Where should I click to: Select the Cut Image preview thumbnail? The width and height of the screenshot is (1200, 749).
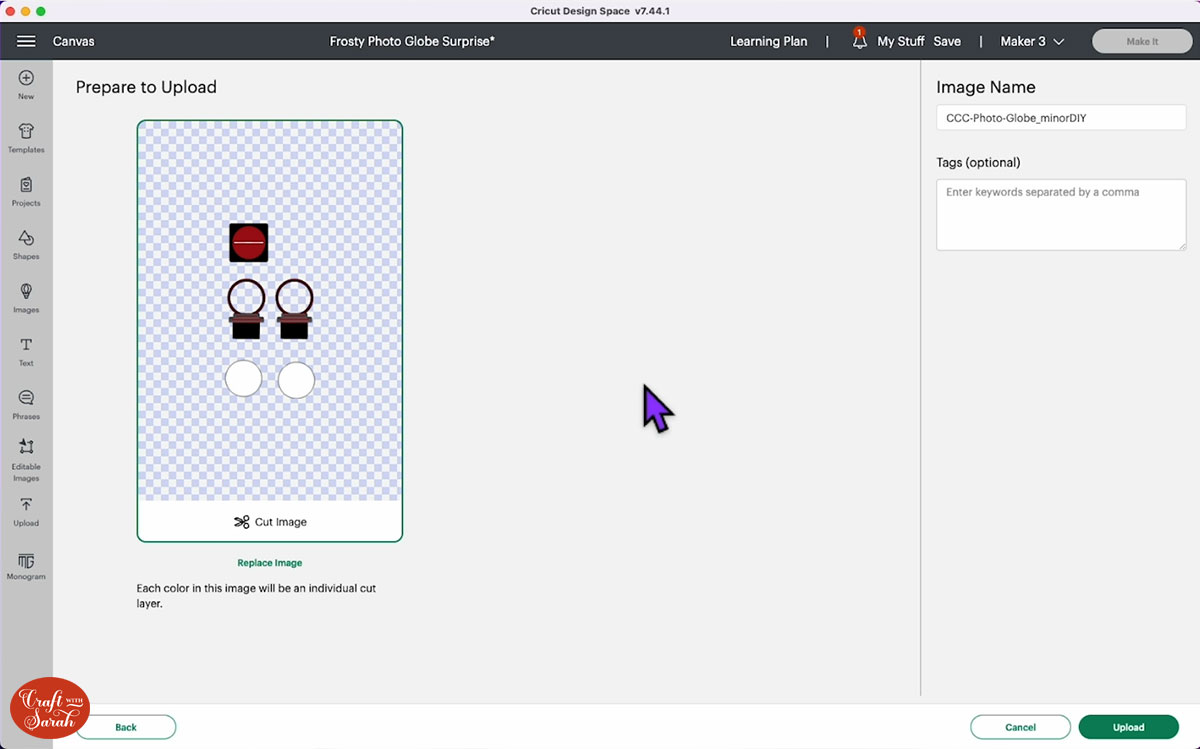tap(270, 331)
